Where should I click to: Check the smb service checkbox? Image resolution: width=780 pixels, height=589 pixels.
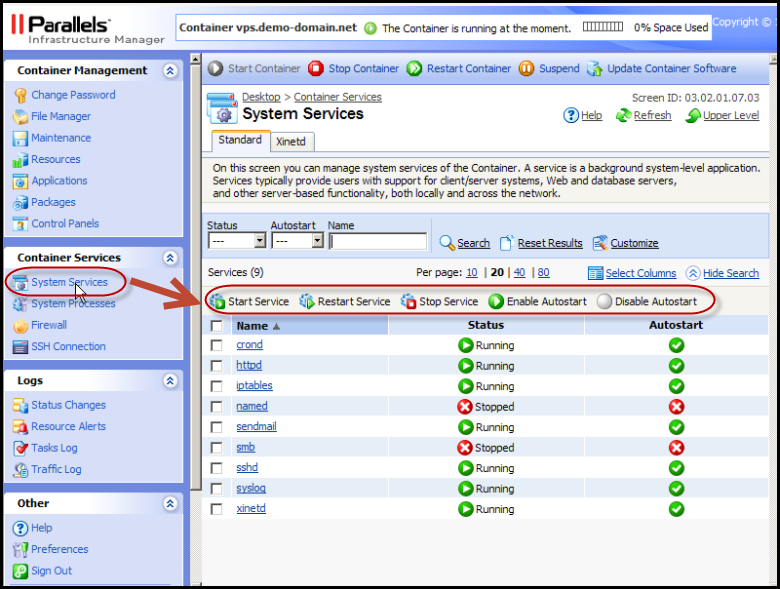point(216,448)
